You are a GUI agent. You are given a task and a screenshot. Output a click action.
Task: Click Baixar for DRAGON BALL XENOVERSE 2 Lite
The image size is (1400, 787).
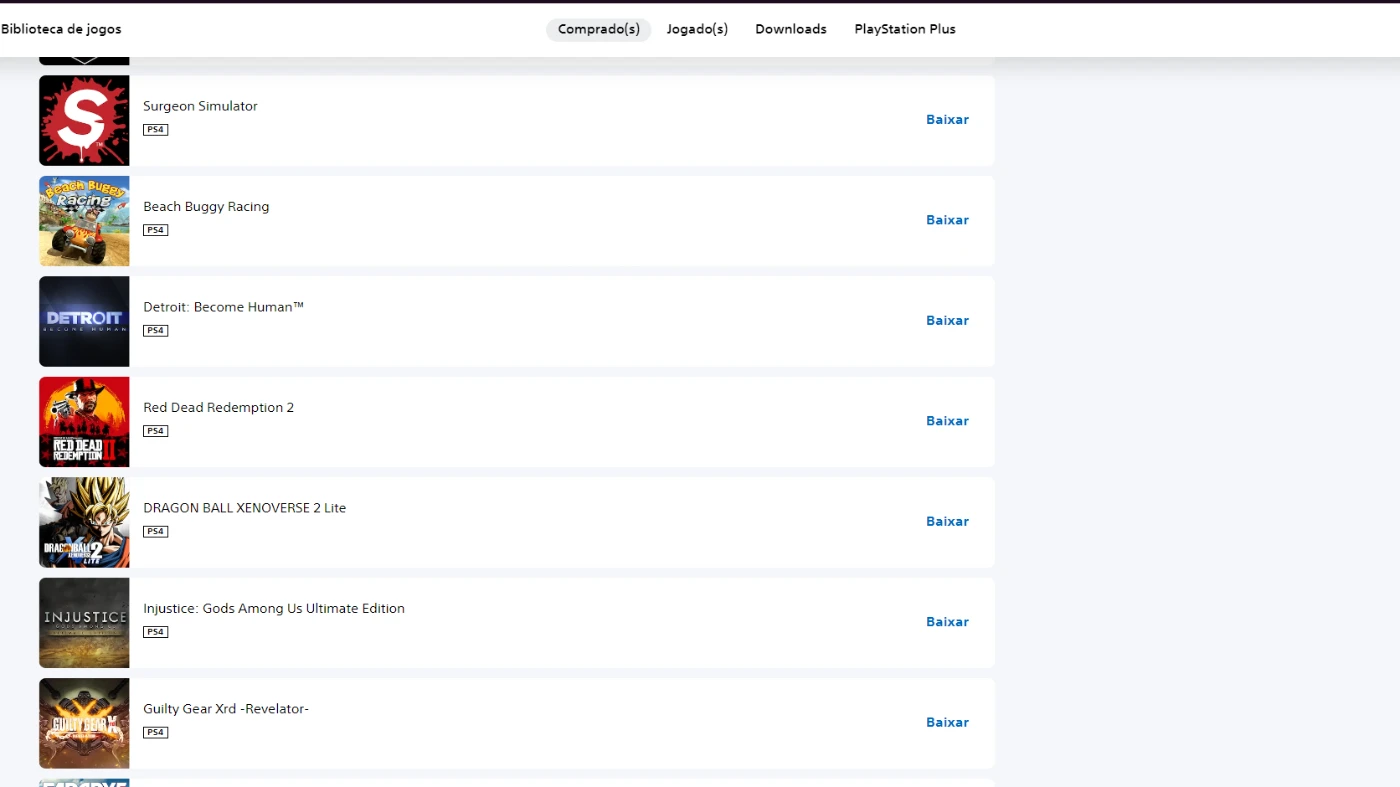click(947, 522)
